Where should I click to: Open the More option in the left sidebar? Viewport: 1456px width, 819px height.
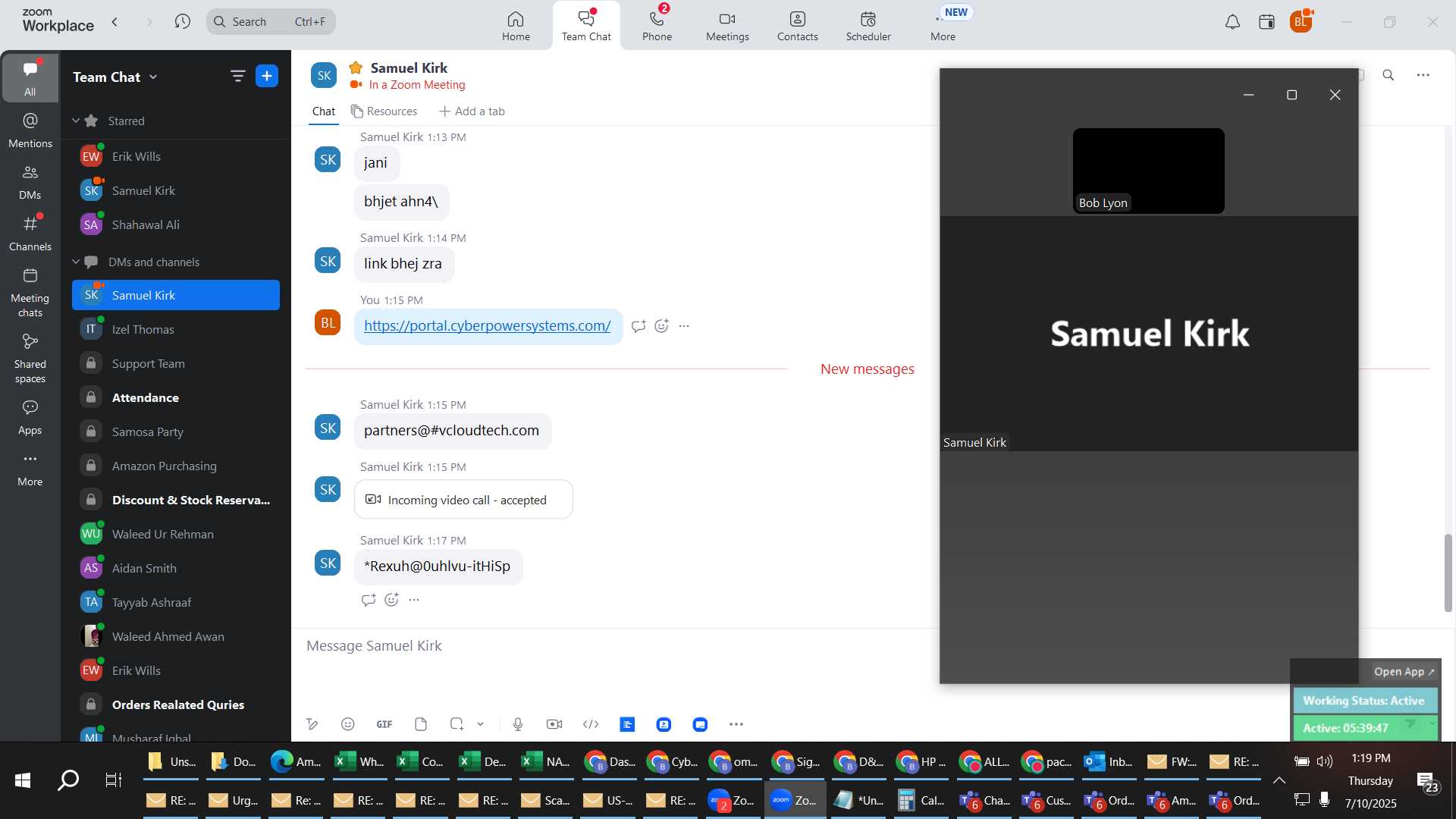point(30,469)
